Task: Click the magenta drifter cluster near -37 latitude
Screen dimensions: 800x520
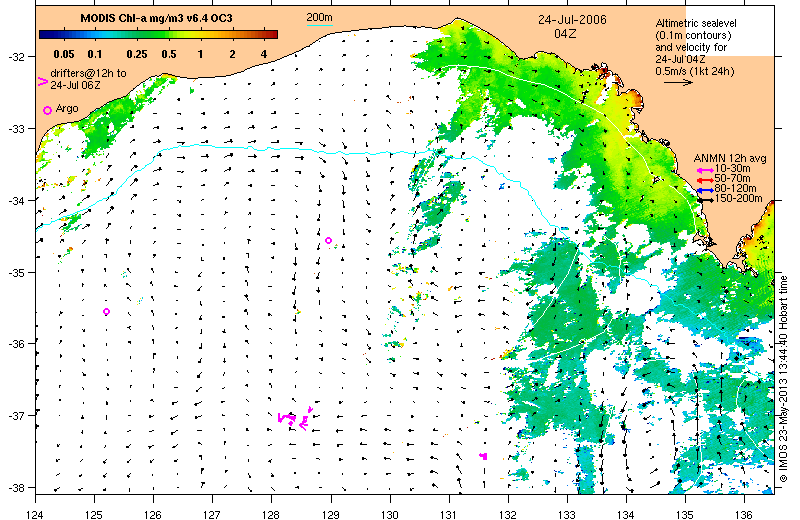Action: click(295, 419)
